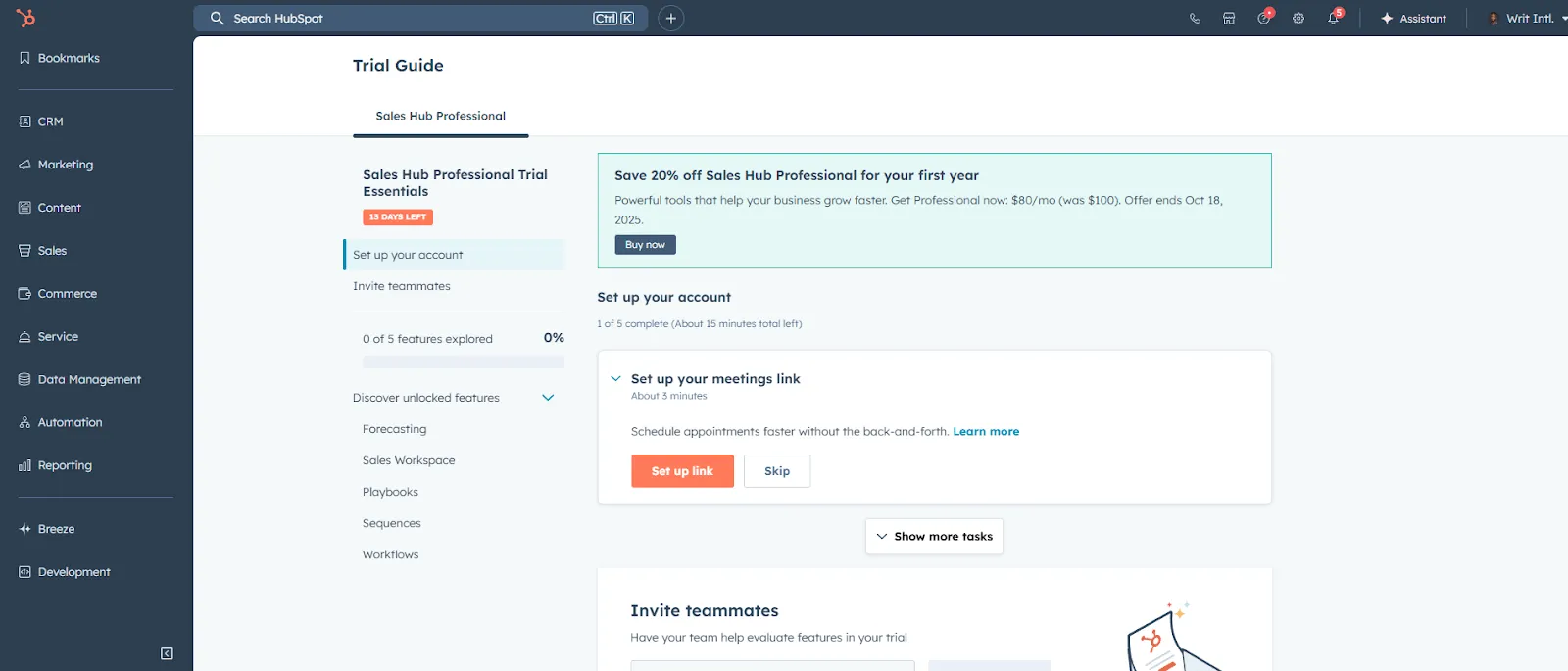Viewport: 1568px width, 671px height.
Task: Collapse the Set up your meetings link task
Action: [615, 378]
